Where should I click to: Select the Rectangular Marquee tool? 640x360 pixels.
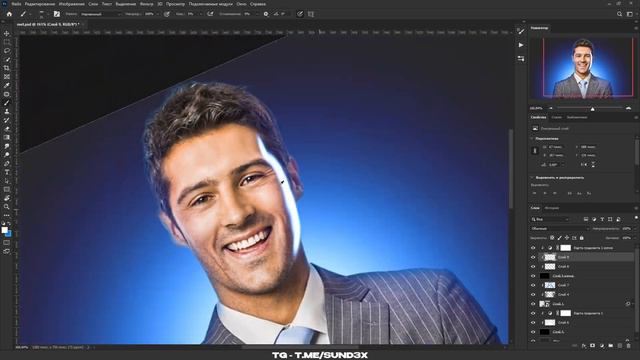pos(7,42)
